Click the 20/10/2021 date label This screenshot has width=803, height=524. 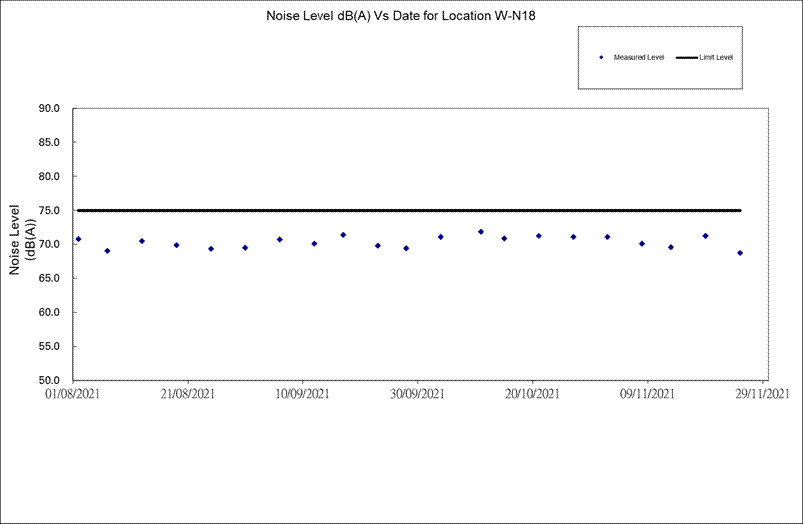(533, 395)
